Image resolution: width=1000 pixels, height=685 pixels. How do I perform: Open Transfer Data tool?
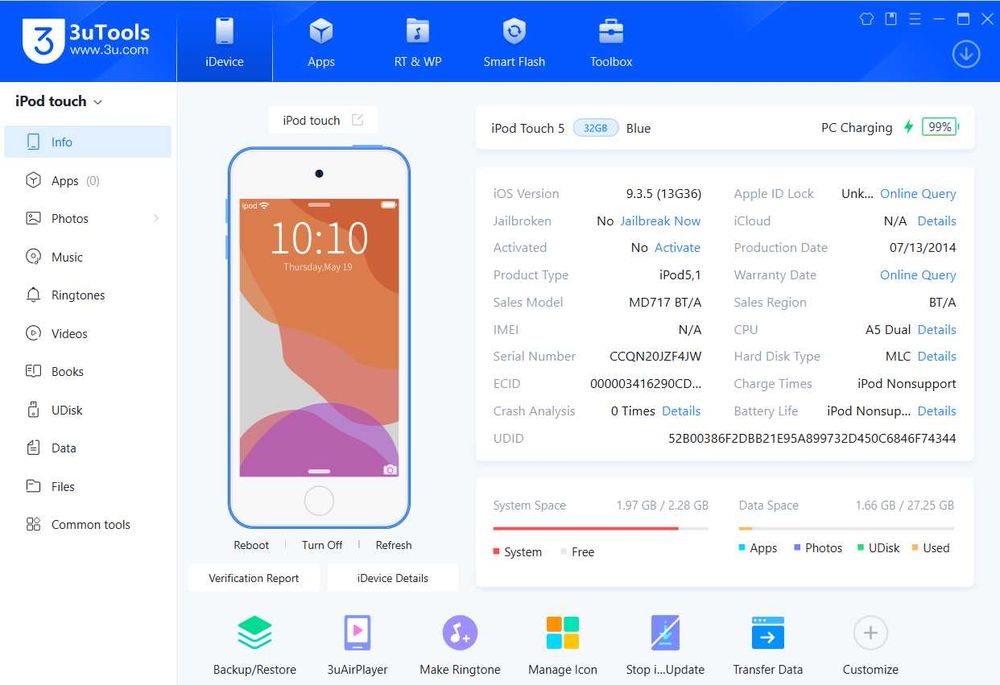[x=768, y=645]
